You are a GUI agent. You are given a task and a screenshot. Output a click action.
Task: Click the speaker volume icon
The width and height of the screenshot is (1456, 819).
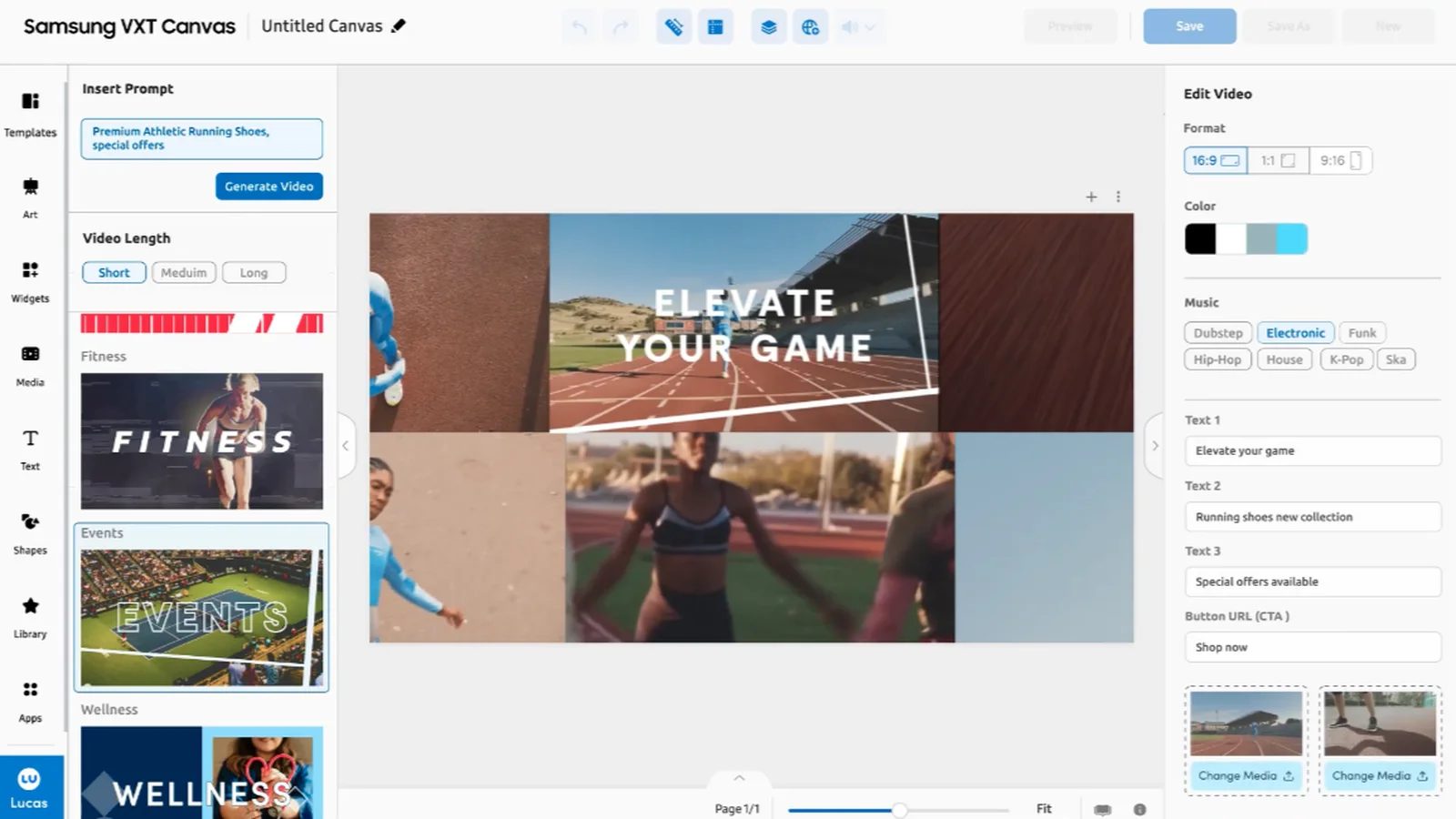(x=849, y=26)
